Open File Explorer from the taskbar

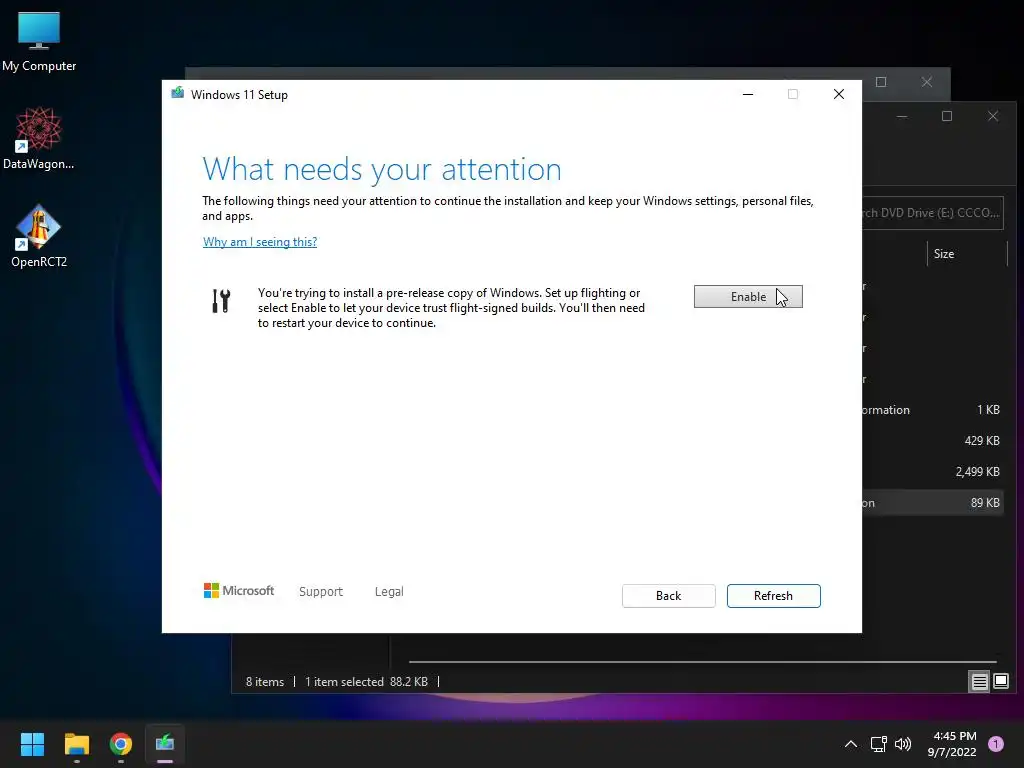tap(76, 744)
